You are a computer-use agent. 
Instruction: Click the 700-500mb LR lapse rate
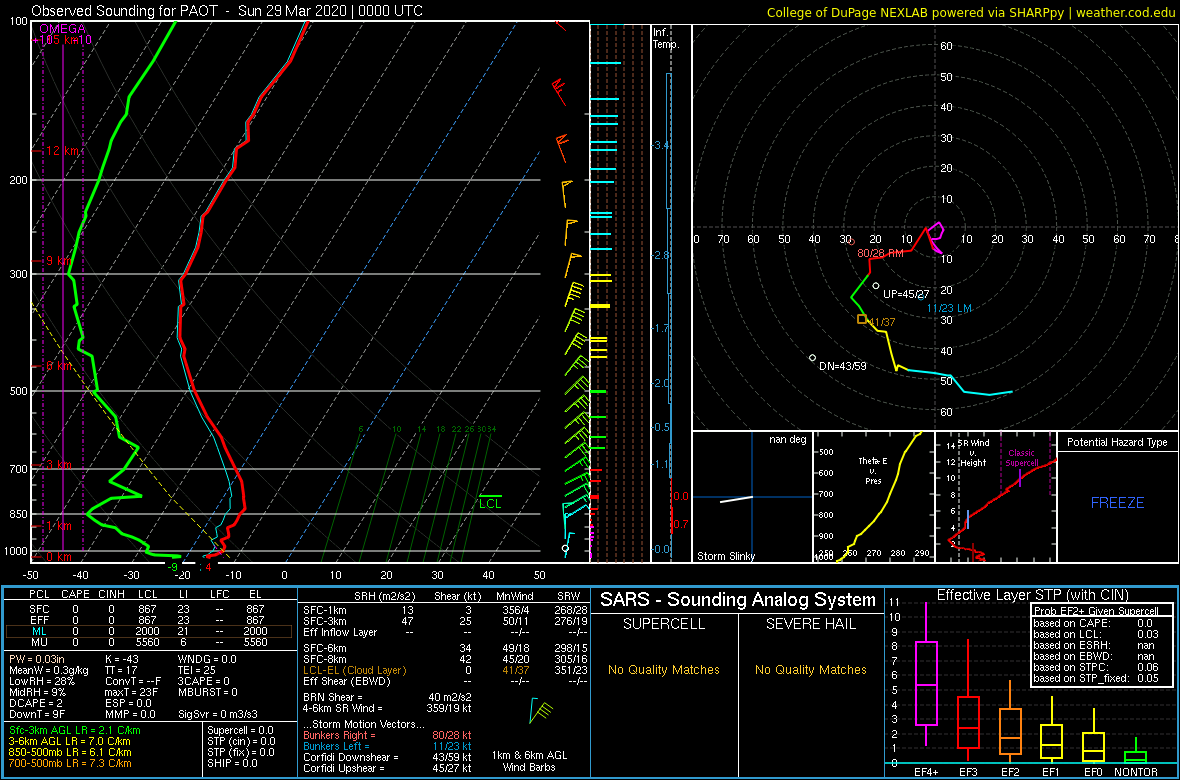point(71,763)
